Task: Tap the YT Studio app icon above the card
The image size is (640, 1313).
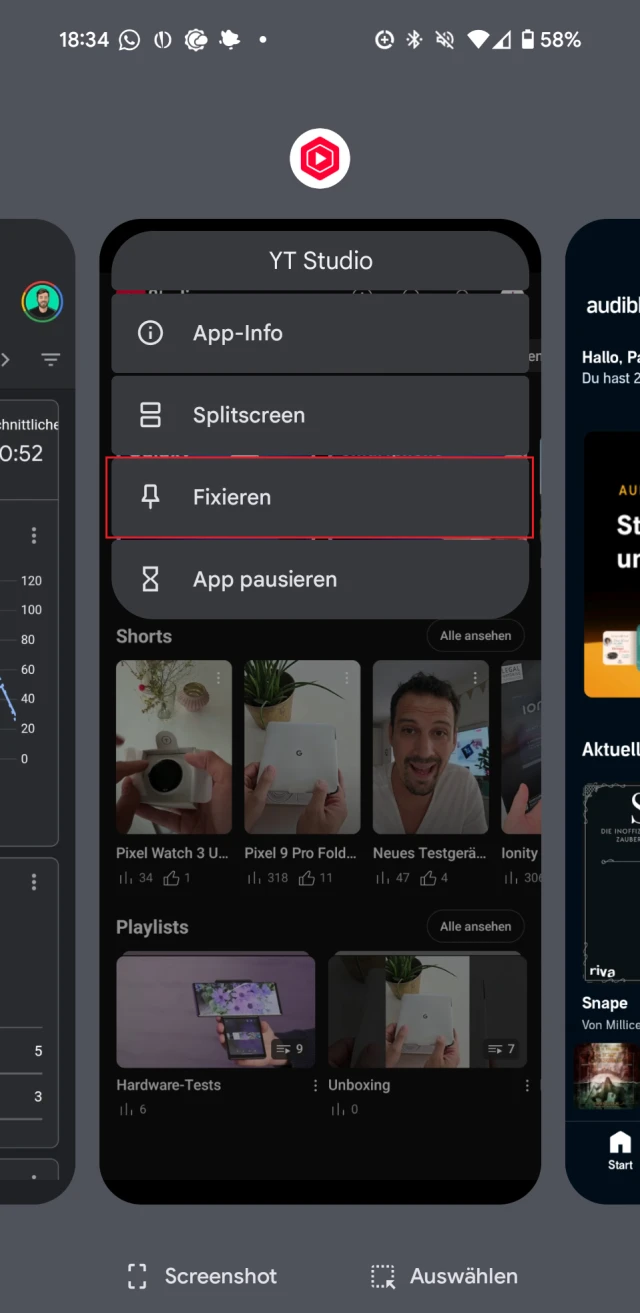Action: pyautogui.click(x=320, y=158)
